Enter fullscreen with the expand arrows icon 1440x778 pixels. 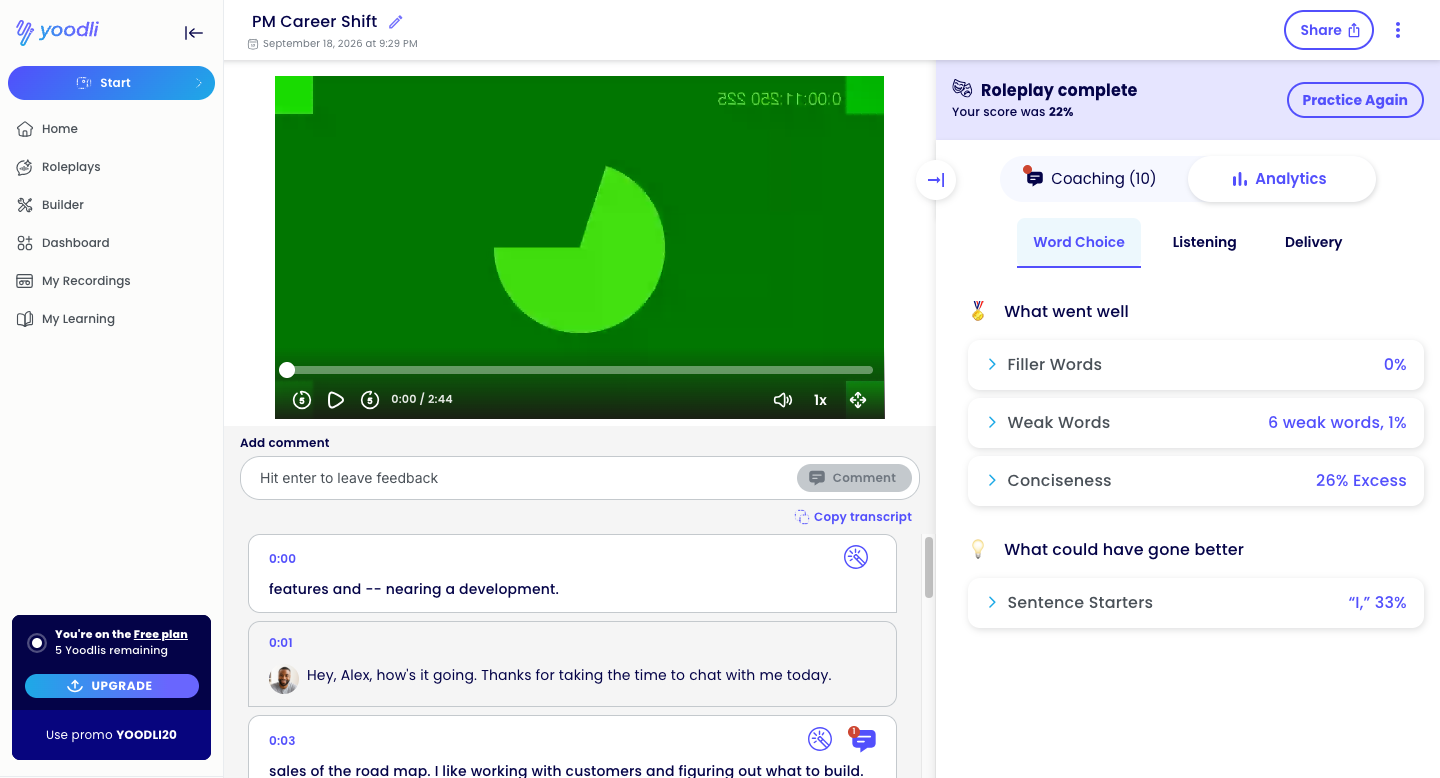click(x=858, y=400)
